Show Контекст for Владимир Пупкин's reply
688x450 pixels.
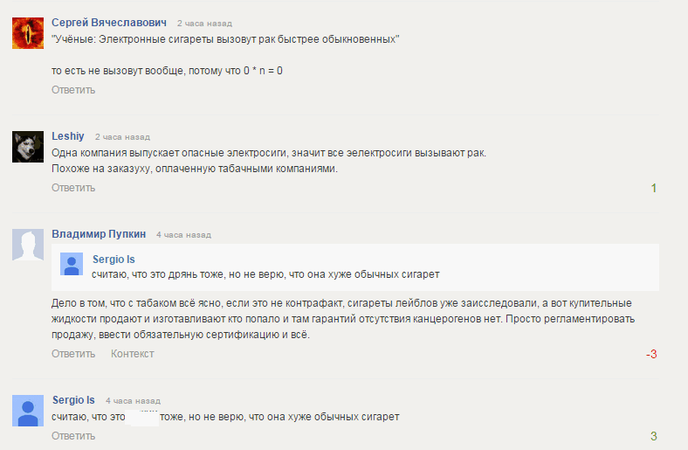point(132,354)
